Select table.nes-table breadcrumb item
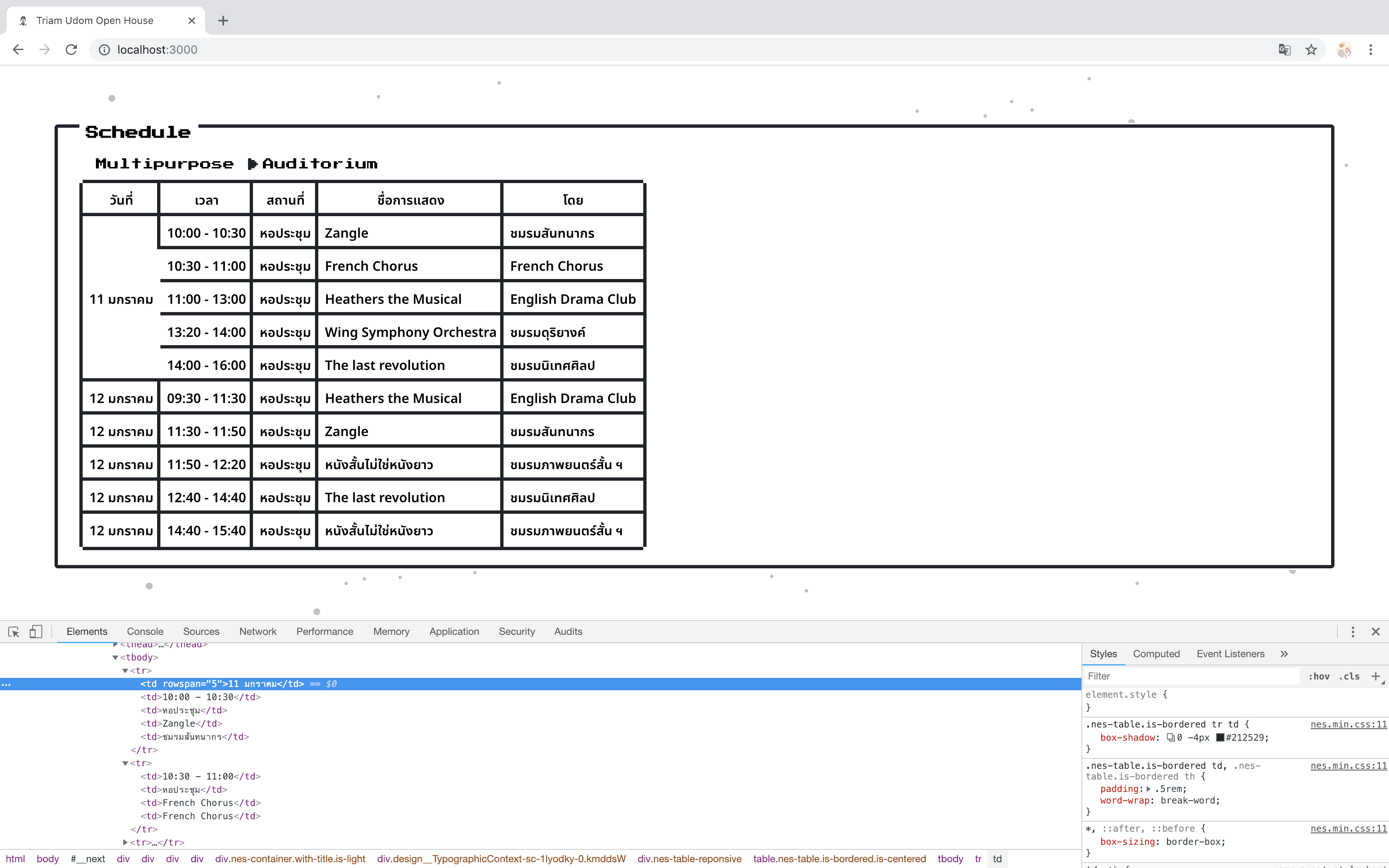Screen dimensions: 1389x868 [839, 859]
